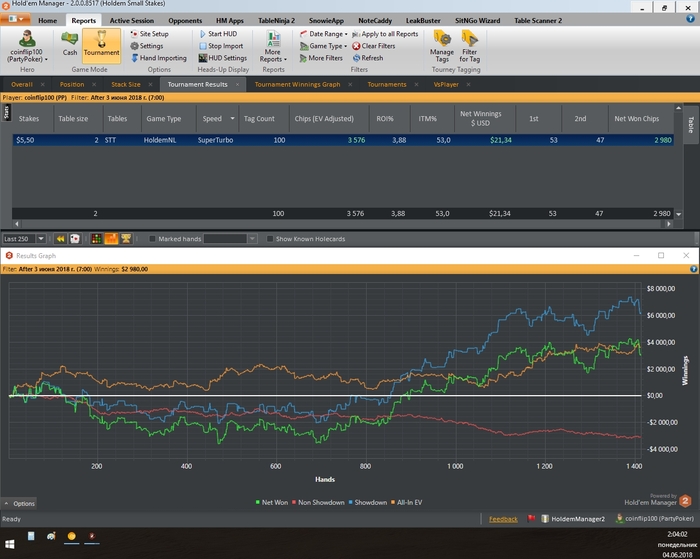Image resolution: width=700 pixels, height=559 pixels.
Task: Open HUD Settings
Action: [222, 58]
